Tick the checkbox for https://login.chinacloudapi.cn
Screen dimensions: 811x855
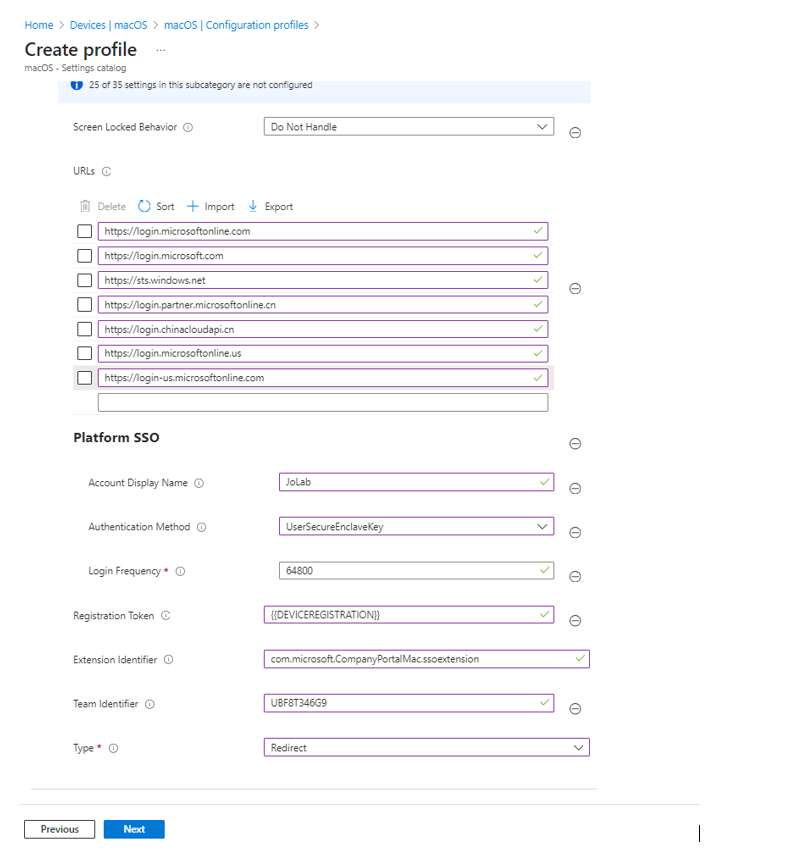pos(84,329)
